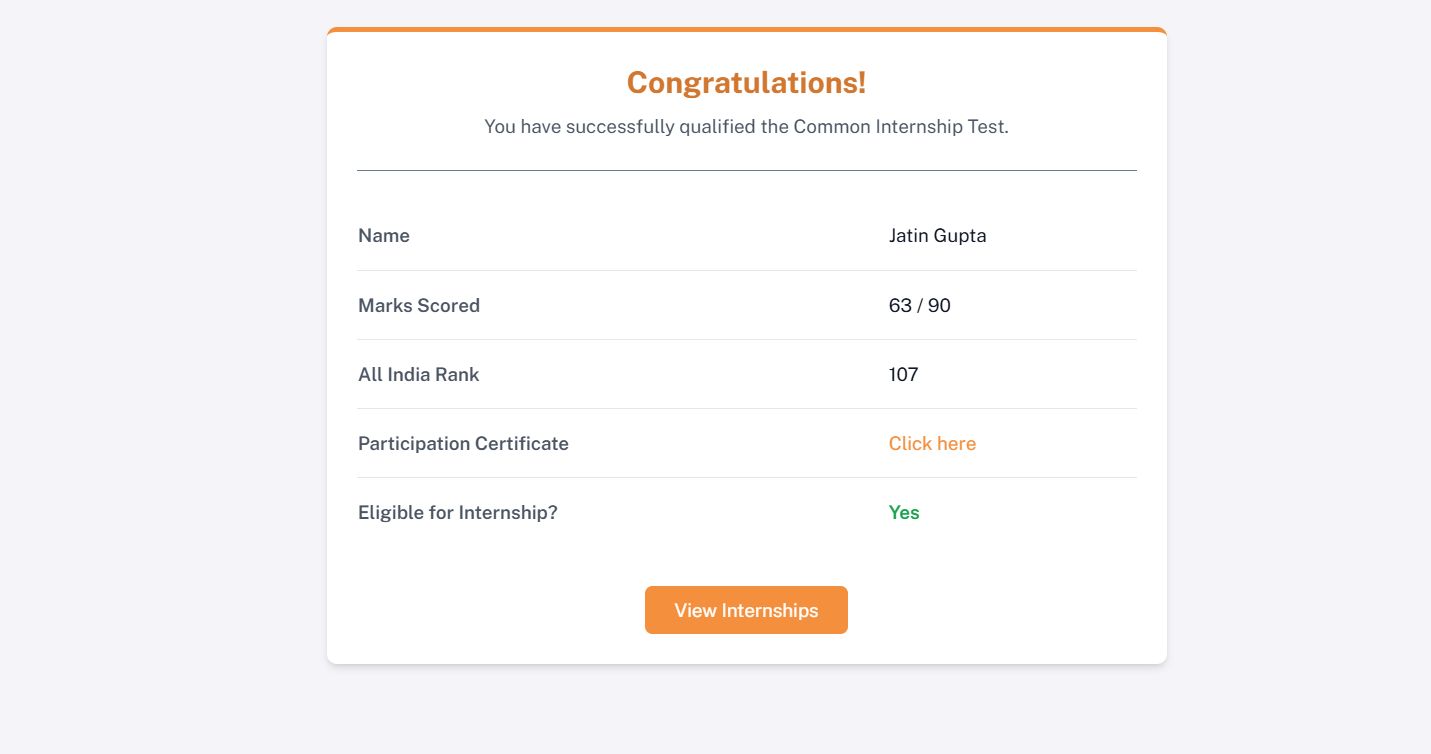The image size is (1431, 754).
Task: Select the All India Rank label
Action: click(x=418, y=374)
